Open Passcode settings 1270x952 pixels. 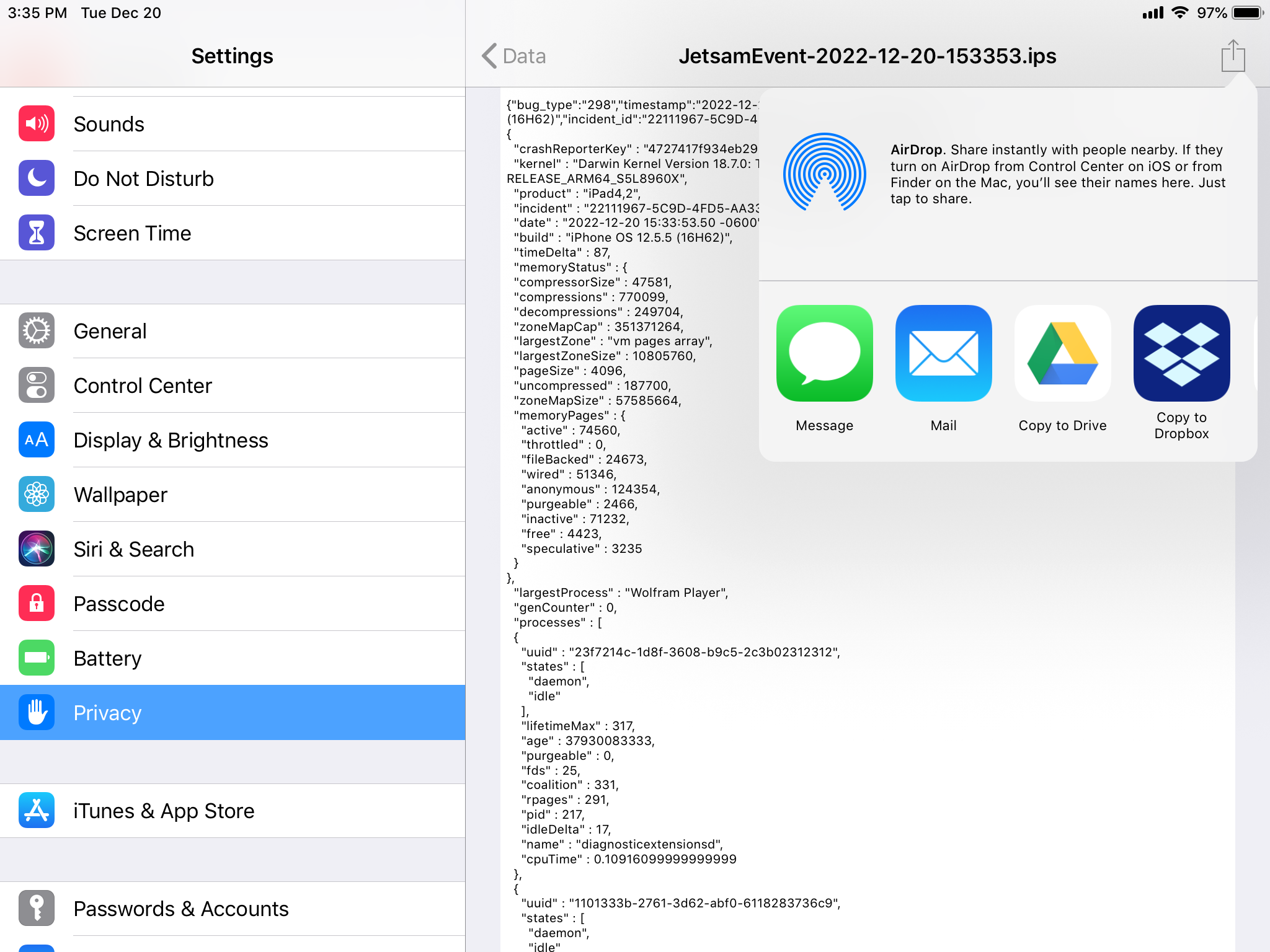(233, 604)
